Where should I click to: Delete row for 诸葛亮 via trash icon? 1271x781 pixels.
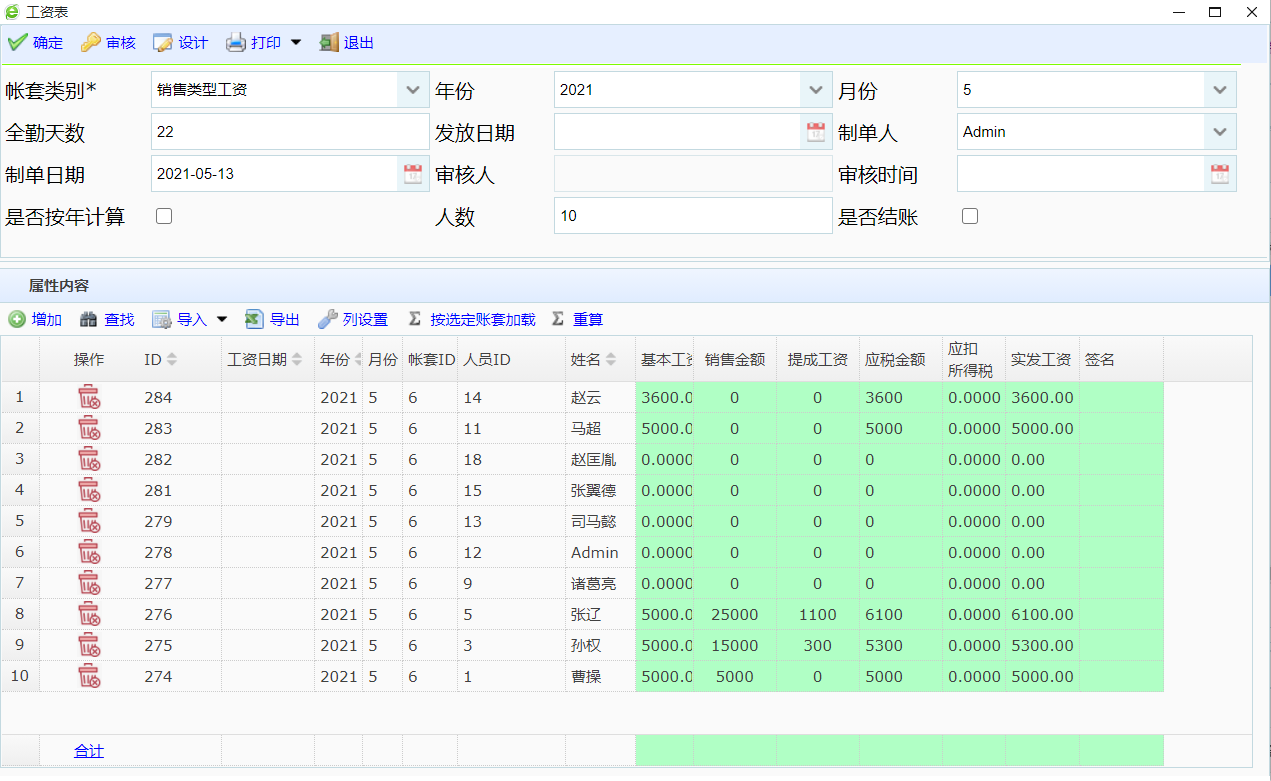pos(89,583)
